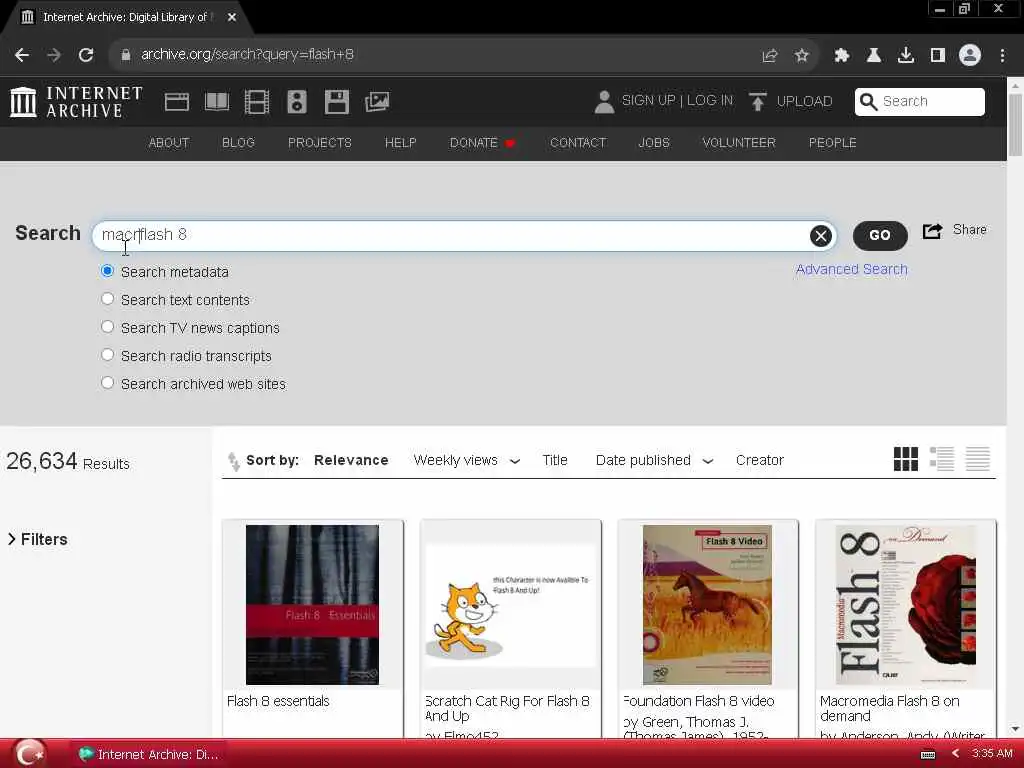Open the Advanced Search link
1024x768 pixels.
pyautogui.click(x=852, y=270)
